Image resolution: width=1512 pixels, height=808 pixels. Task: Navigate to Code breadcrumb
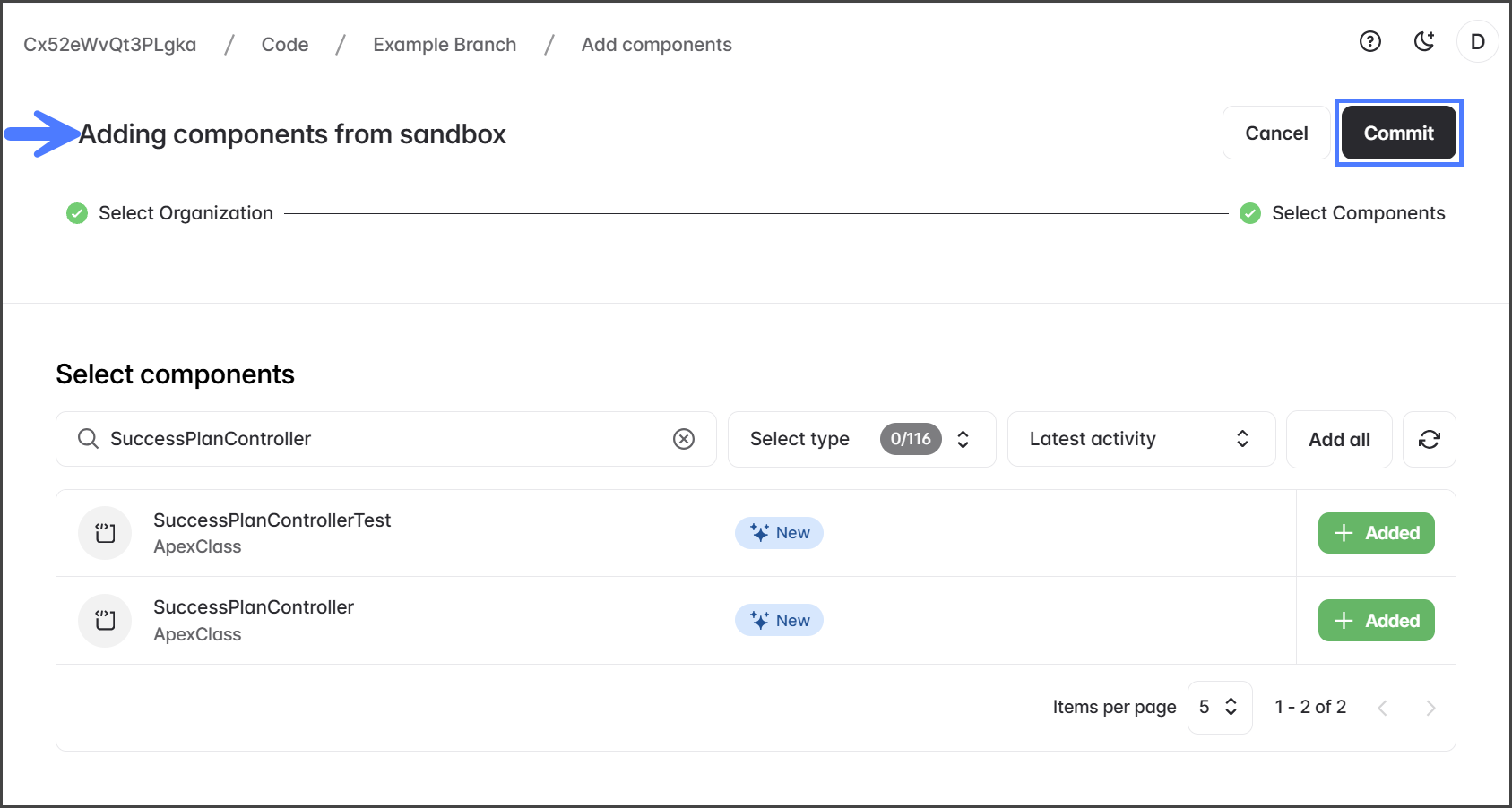pyautogui.click(x=285, y=45)
